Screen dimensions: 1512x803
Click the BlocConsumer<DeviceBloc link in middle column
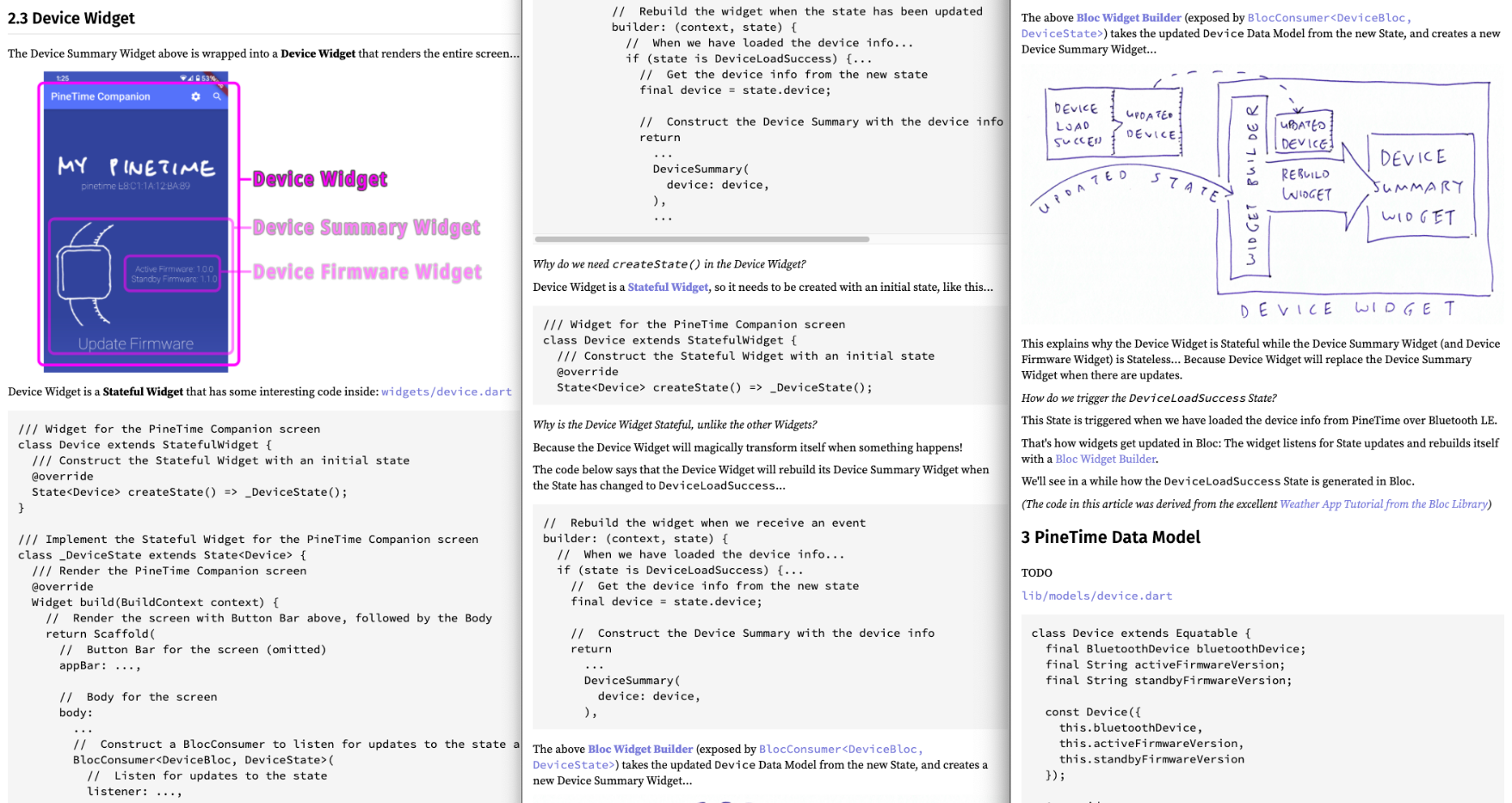click(x=840, y=750)
